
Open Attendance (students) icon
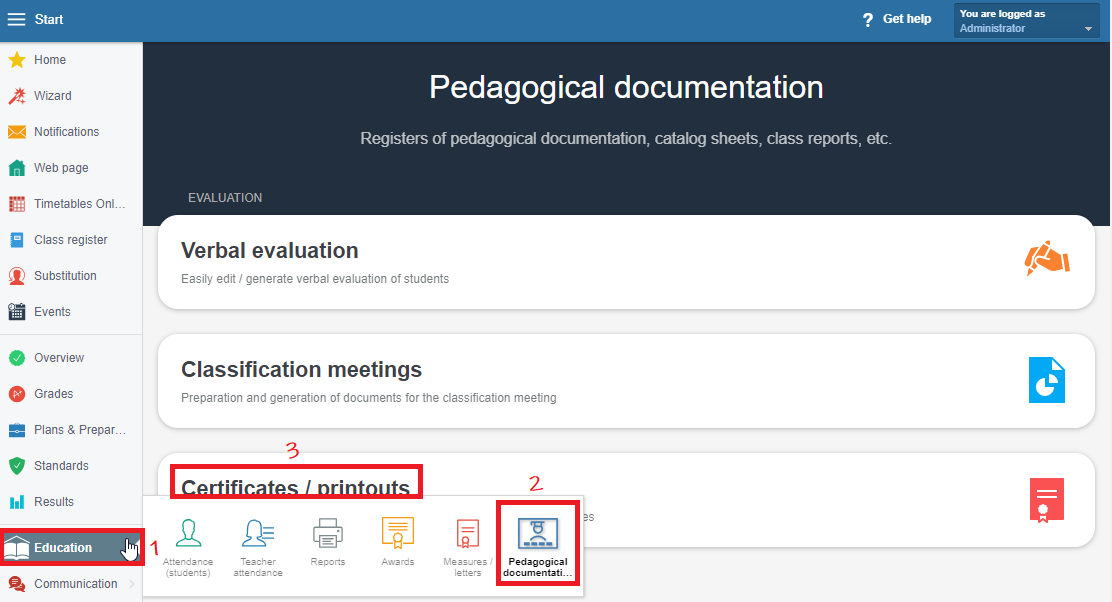[188, 533]
